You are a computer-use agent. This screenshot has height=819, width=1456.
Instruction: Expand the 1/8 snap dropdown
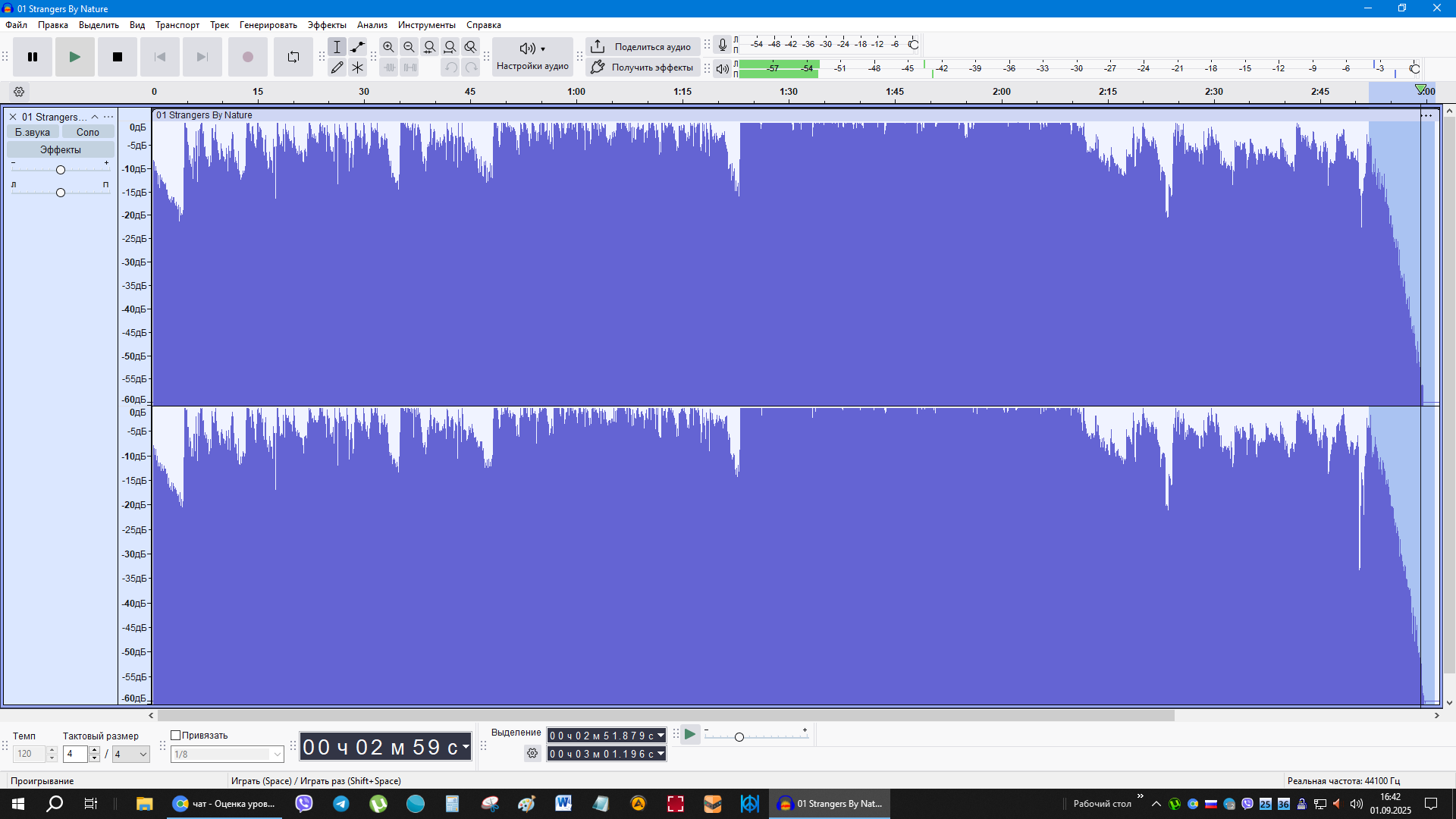pos(277,755)
